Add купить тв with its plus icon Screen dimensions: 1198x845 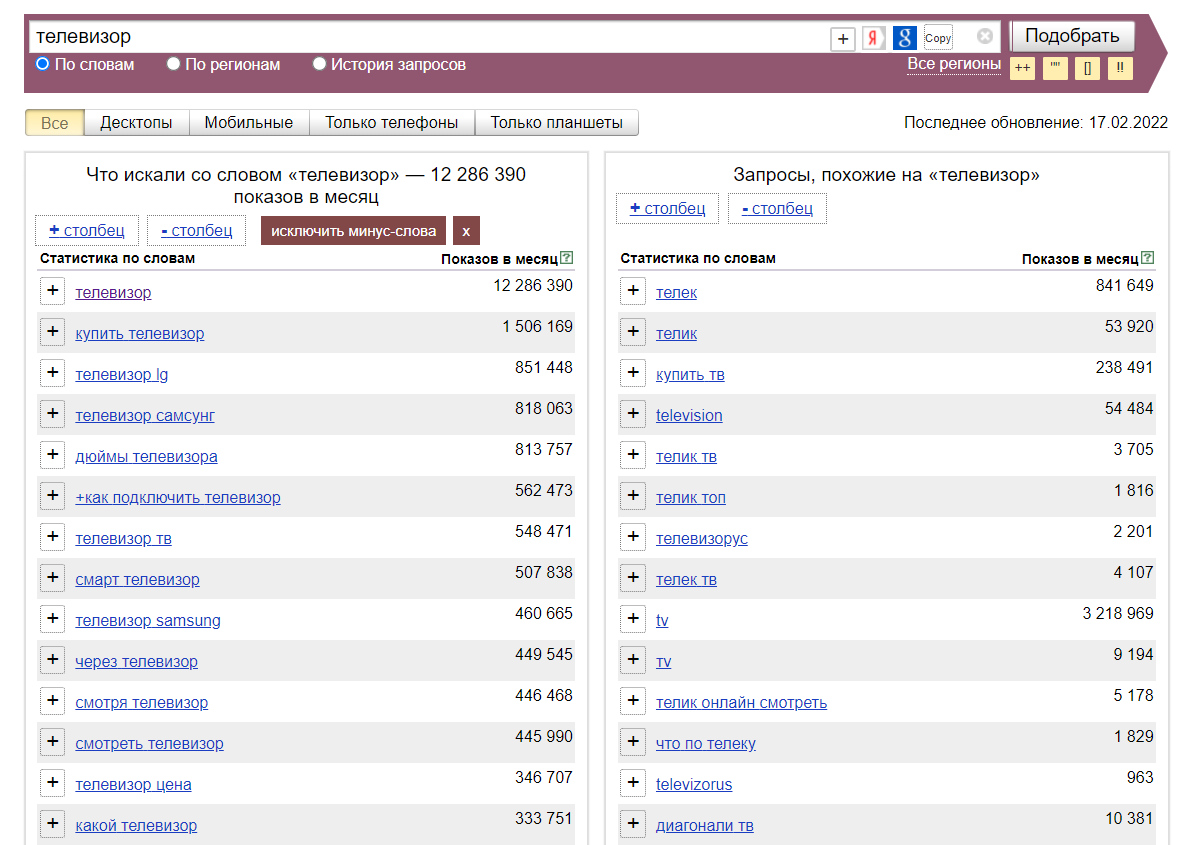[633, 373]
